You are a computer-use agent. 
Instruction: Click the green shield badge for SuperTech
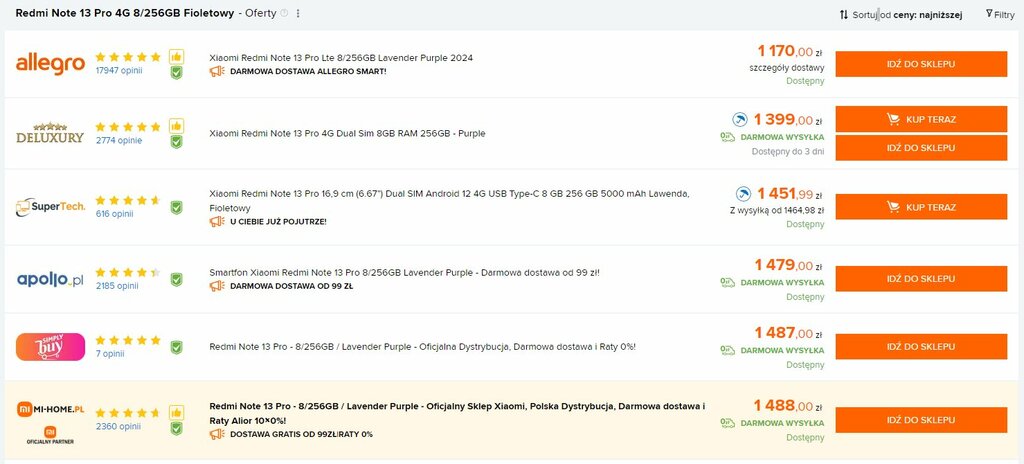(176, 207)
